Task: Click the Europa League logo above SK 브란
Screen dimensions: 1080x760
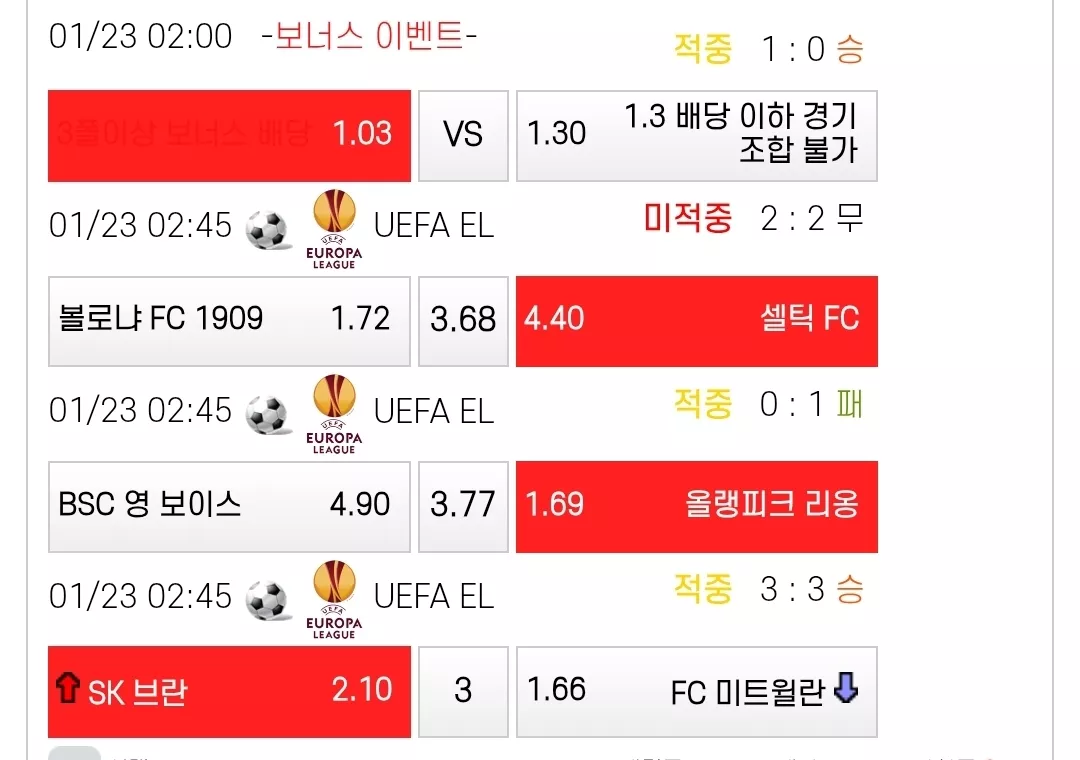Action: [x=334, y=599]
